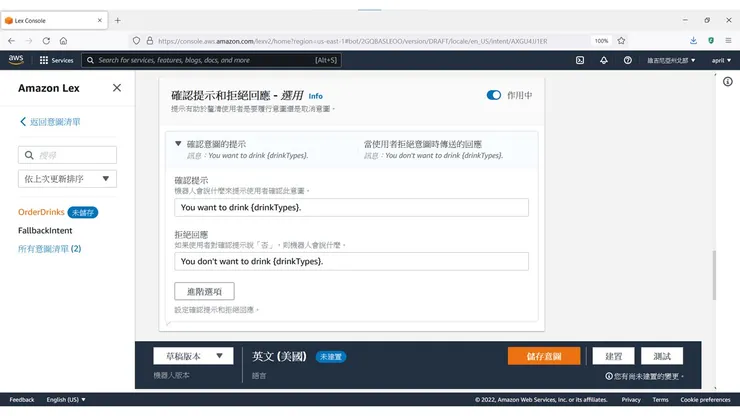Toggle the confirmation prompt active switch
The height and width of the screenshot is (416, 740).
click(x=494, y=95)
